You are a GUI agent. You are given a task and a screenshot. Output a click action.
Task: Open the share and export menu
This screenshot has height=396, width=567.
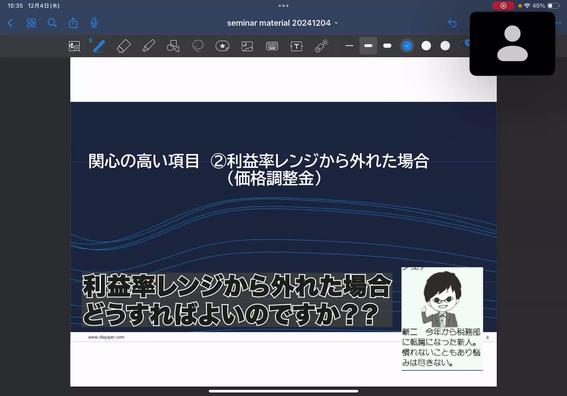[x=73, y=23]
